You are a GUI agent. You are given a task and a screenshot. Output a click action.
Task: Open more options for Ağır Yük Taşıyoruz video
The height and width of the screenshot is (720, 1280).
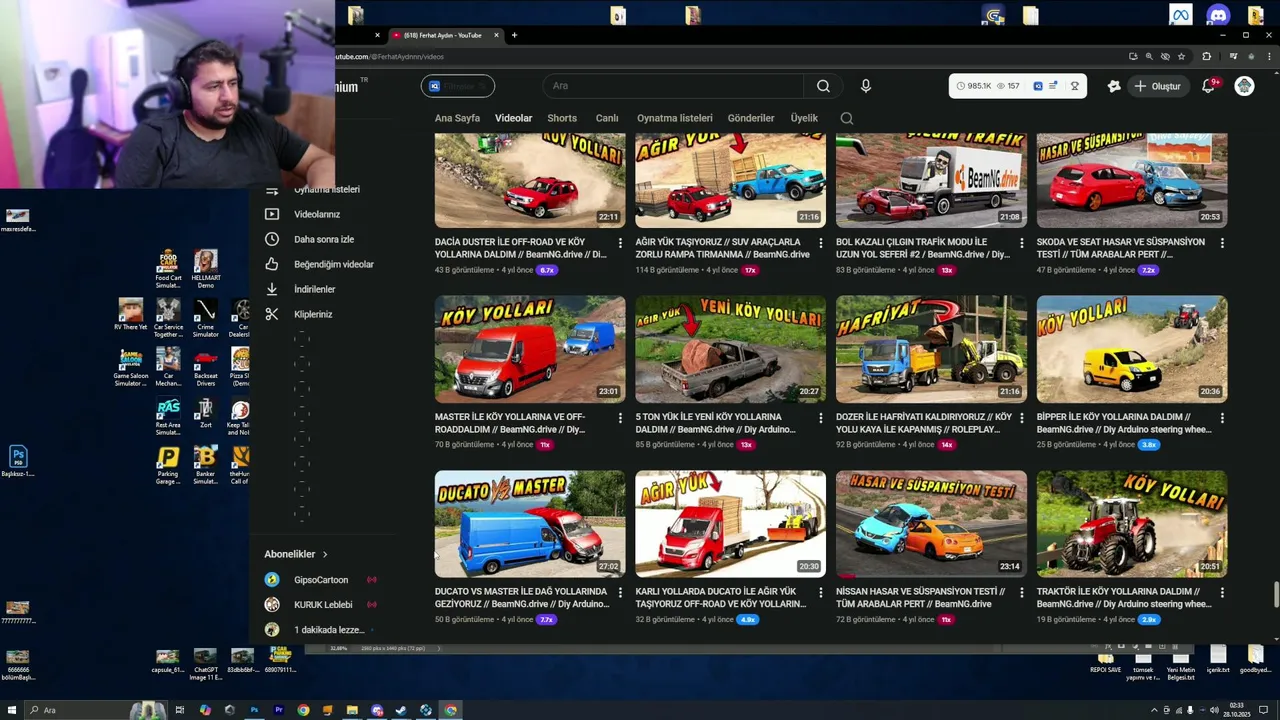tap(821, 243)
